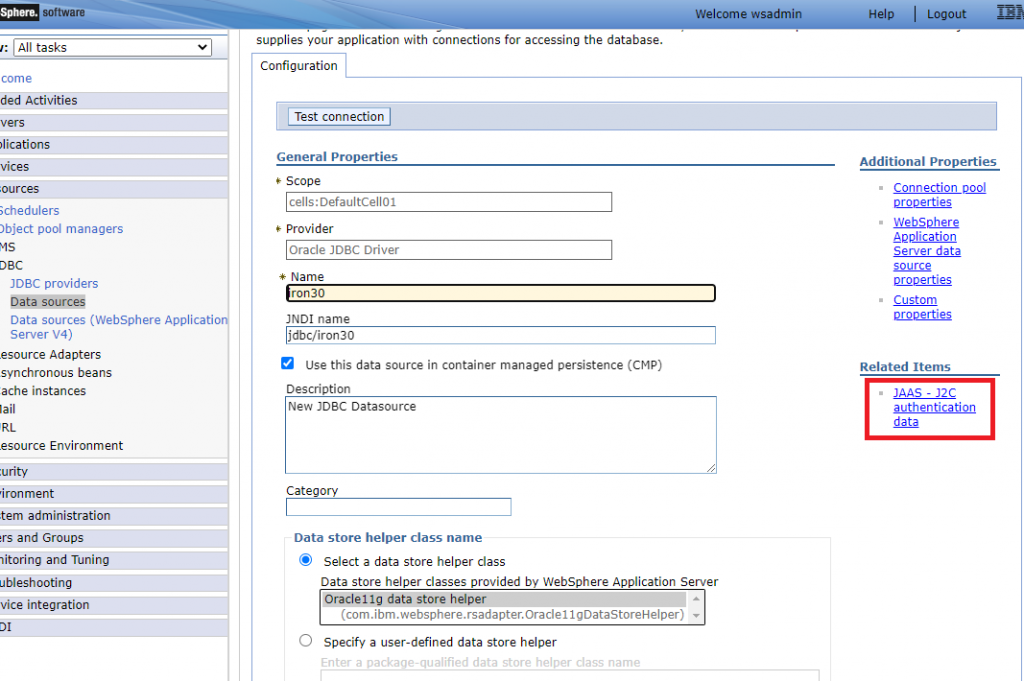Select the 'Select a data store helper class' radio
This screenshot has width=1024, height=681.
tap(306, 560)
